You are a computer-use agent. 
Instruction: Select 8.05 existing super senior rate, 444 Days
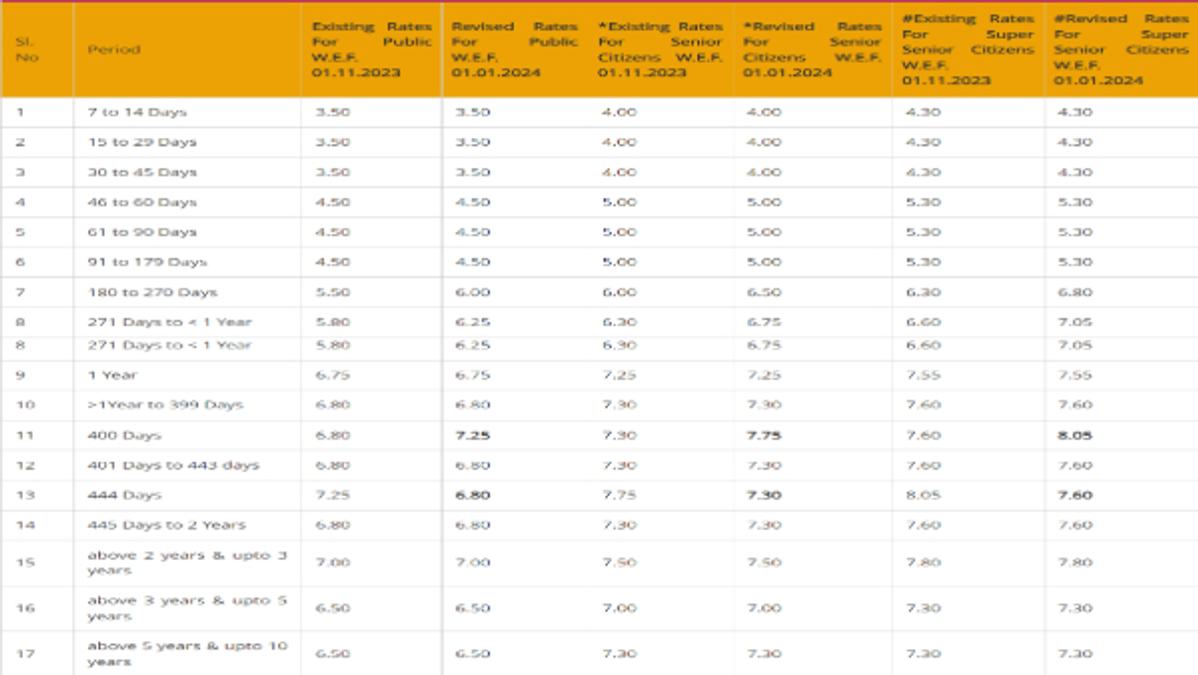[x=923, y=495]
